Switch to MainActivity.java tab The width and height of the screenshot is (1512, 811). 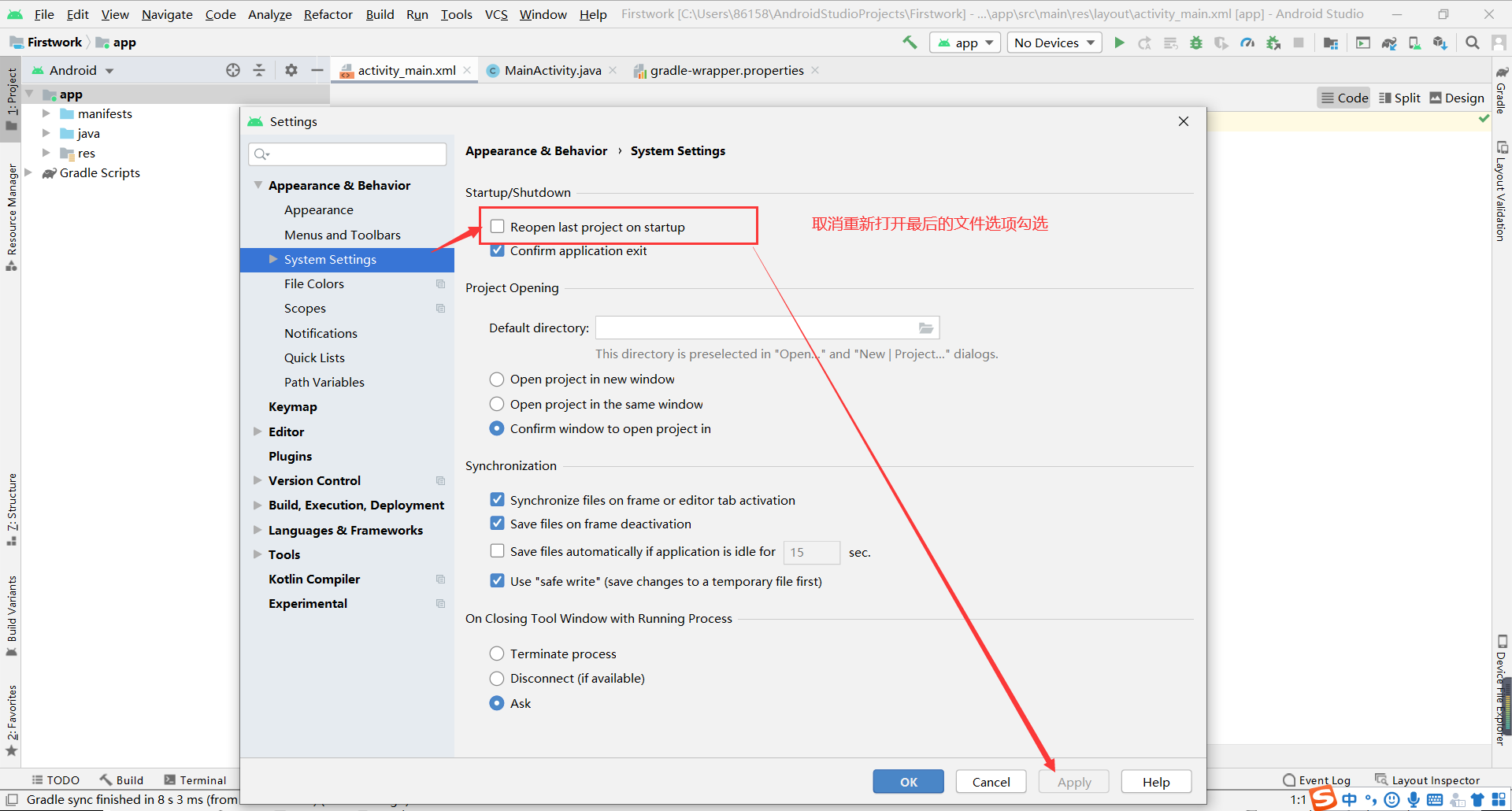[552, 70]
